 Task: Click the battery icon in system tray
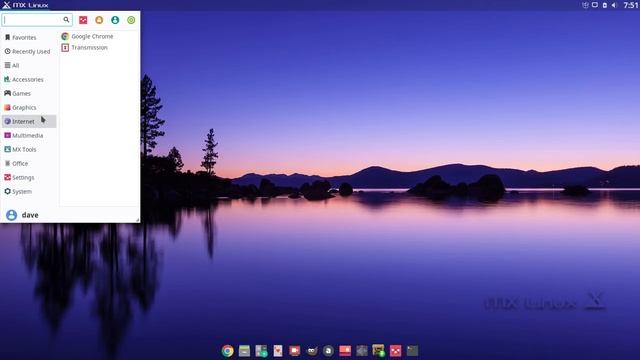tap(605, 5)
